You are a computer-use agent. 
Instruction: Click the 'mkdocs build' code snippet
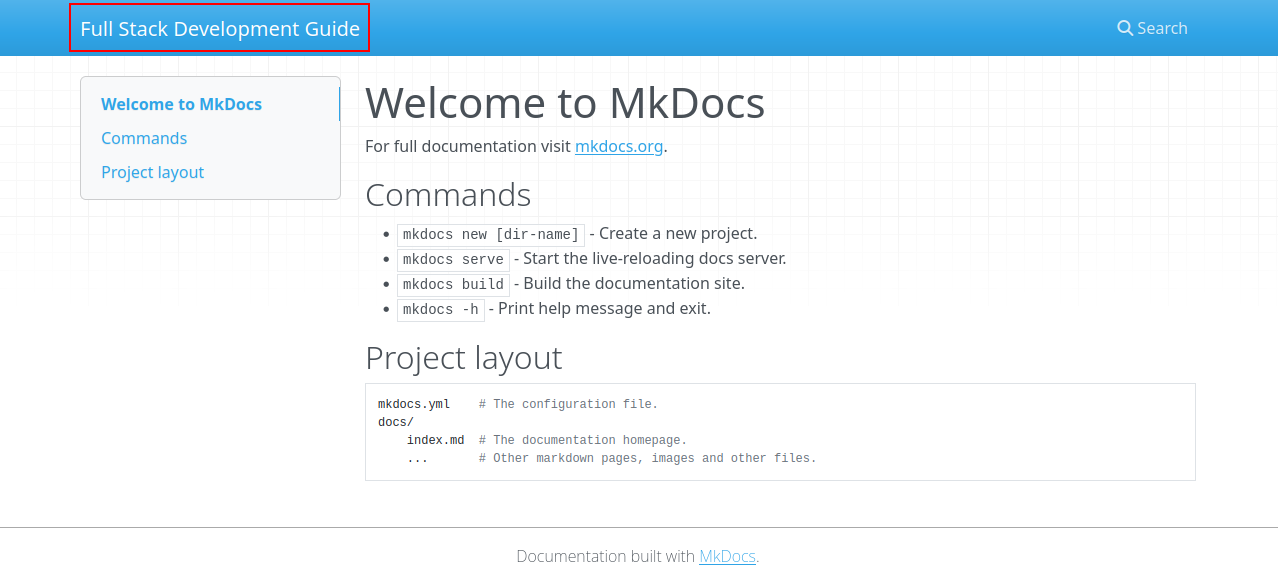click(453, 285)
